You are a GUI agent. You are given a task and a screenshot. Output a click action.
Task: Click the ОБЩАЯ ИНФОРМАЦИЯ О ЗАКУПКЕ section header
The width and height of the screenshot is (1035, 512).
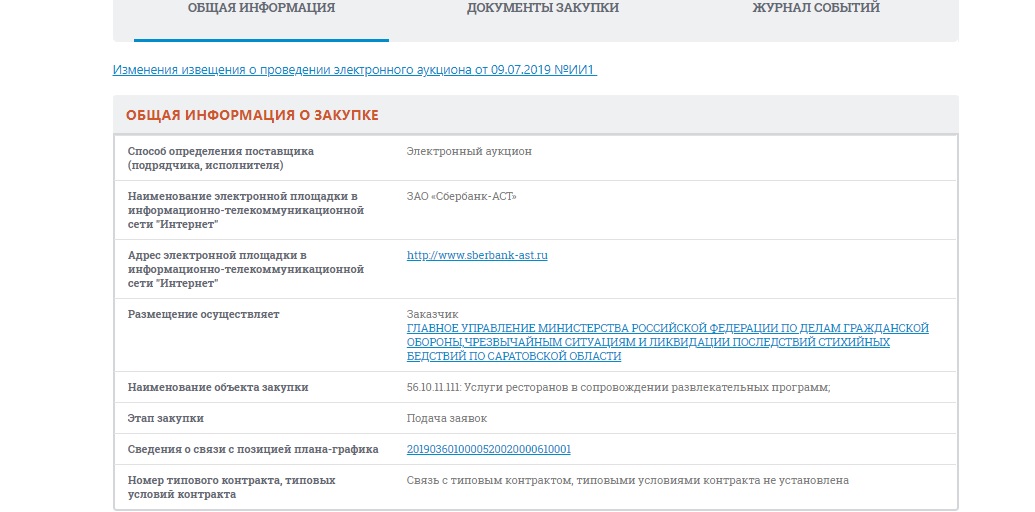pos(252,115)
